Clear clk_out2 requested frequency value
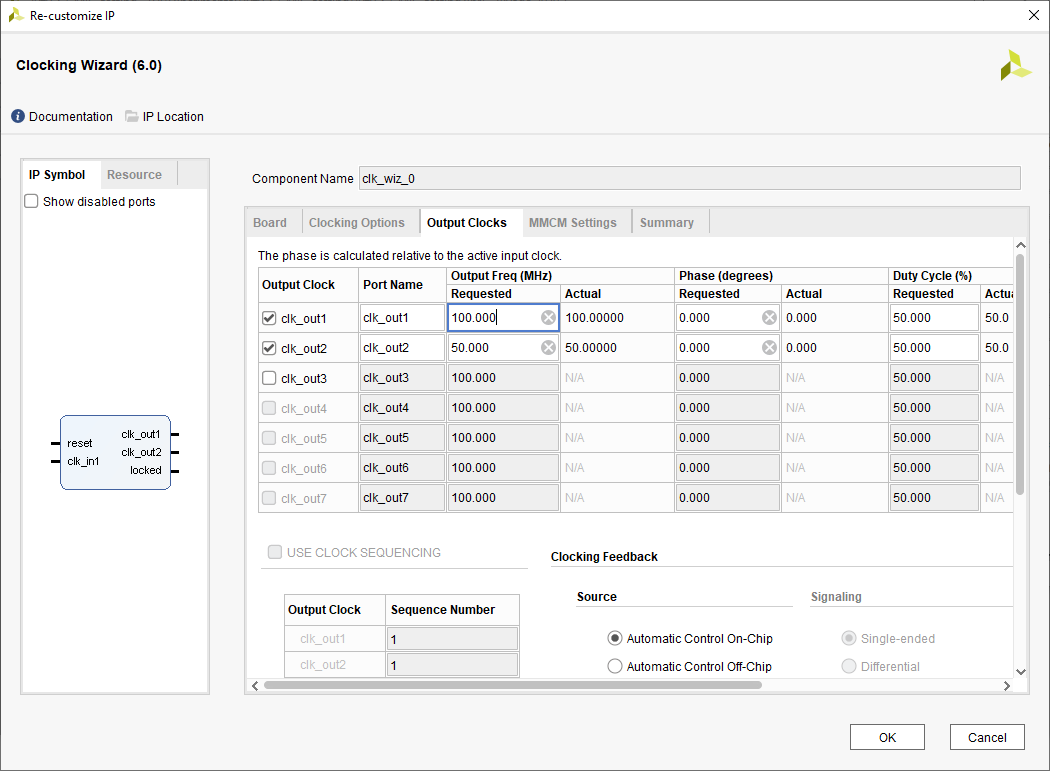Viewport: 1050px width, 771px height. pyautogui.click(x=548, y=348)
